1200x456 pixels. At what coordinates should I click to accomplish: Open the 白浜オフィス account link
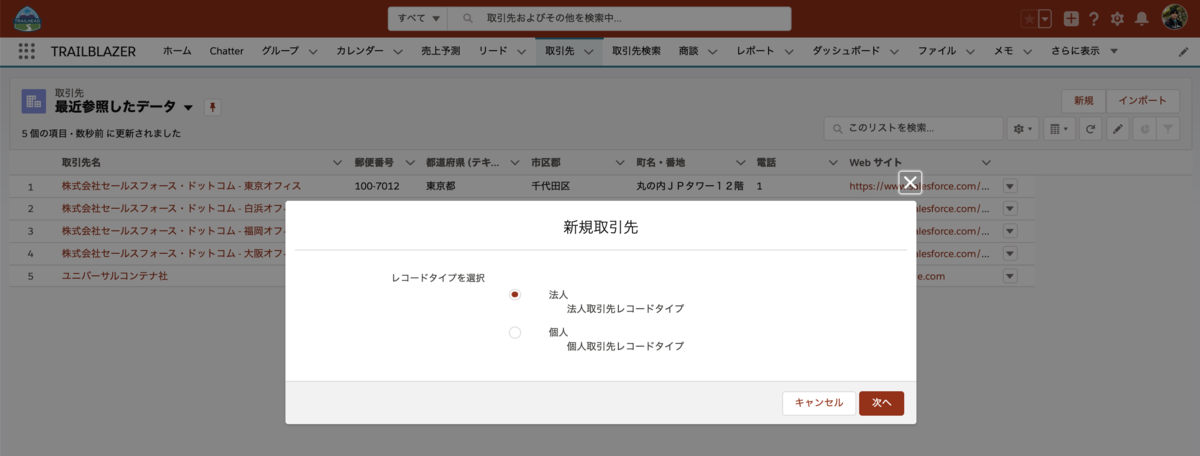(175, 208)
